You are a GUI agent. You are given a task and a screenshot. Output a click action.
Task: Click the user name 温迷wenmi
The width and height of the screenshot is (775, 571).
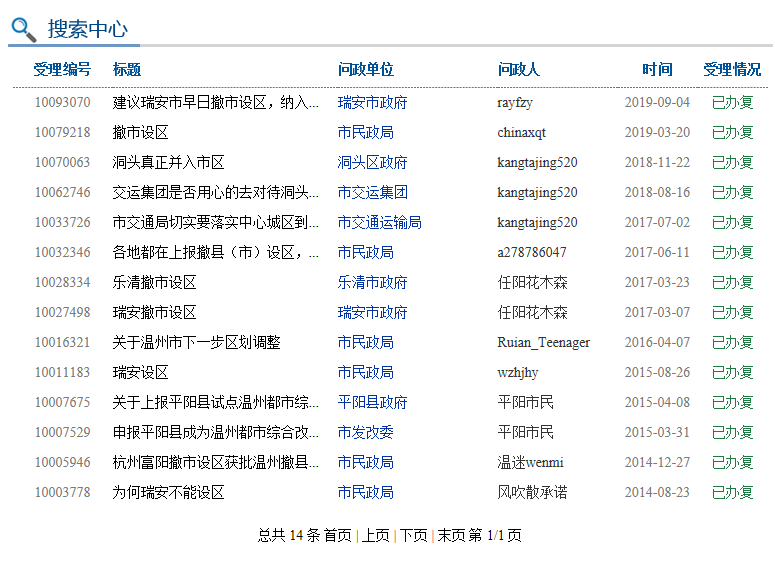530,462
